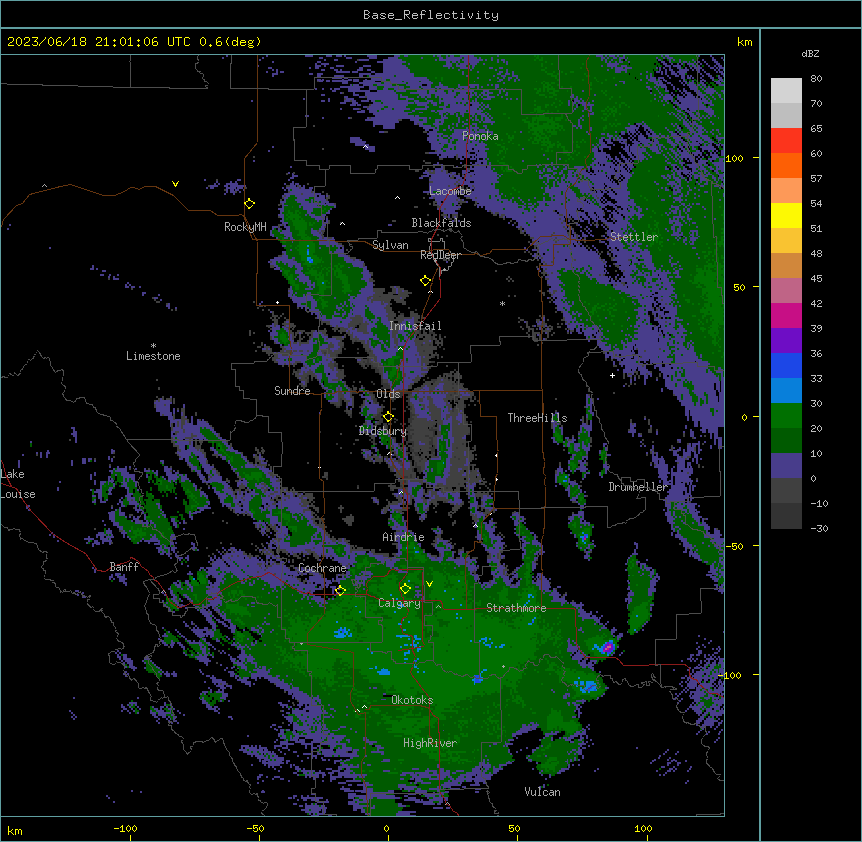
Task: Click the Innisfail city label
Action: click(415, 326)
